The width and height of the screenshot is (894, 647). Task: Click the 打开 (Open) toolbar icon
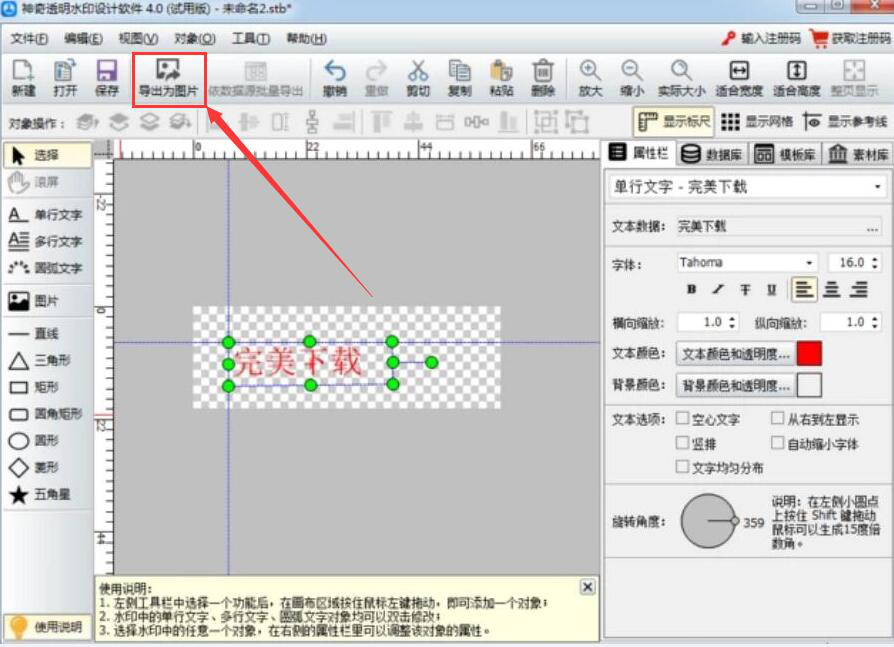point(65,78)
